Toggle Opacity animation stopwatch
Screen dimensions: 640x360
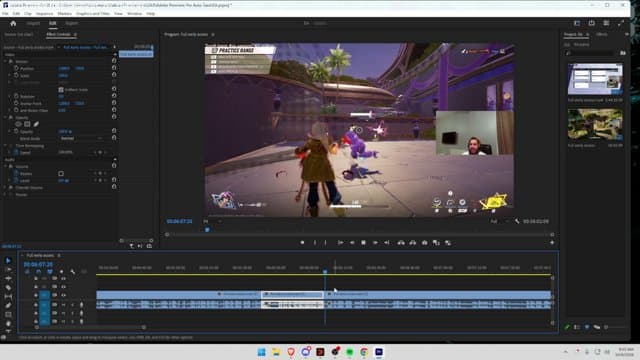(x=16, y=131)
